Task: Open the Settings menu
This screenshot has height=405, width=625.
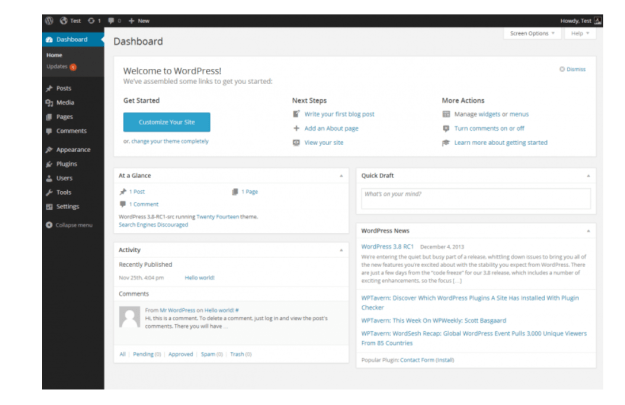Action: tap(68, 206)
